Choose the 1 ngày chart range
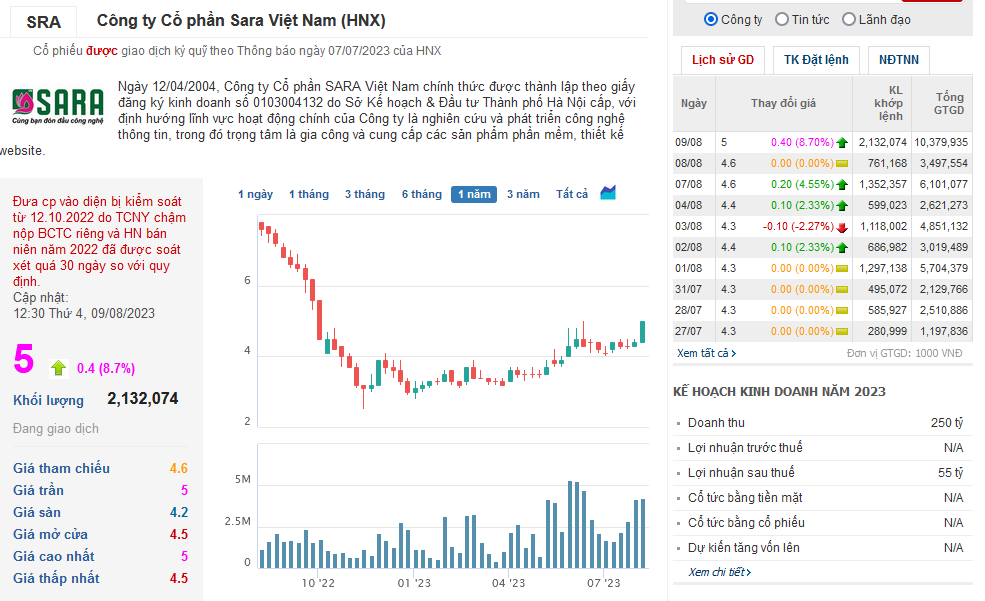 (255, 194)
